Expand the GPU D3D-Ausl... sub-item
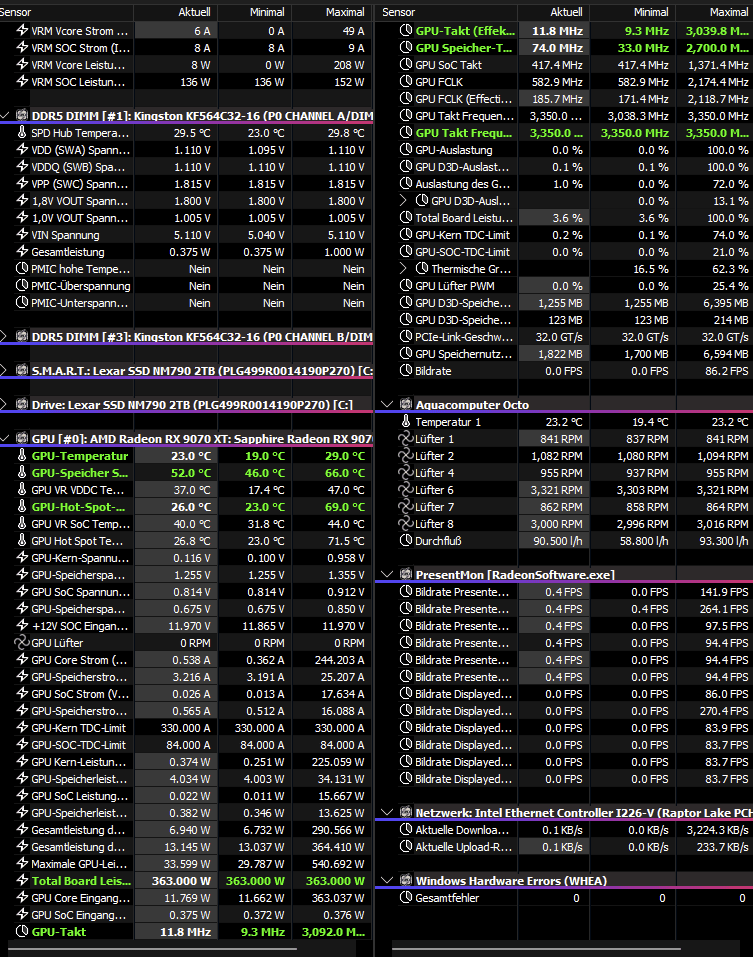This screenshot has width=753, height=957. coord(403,200)
